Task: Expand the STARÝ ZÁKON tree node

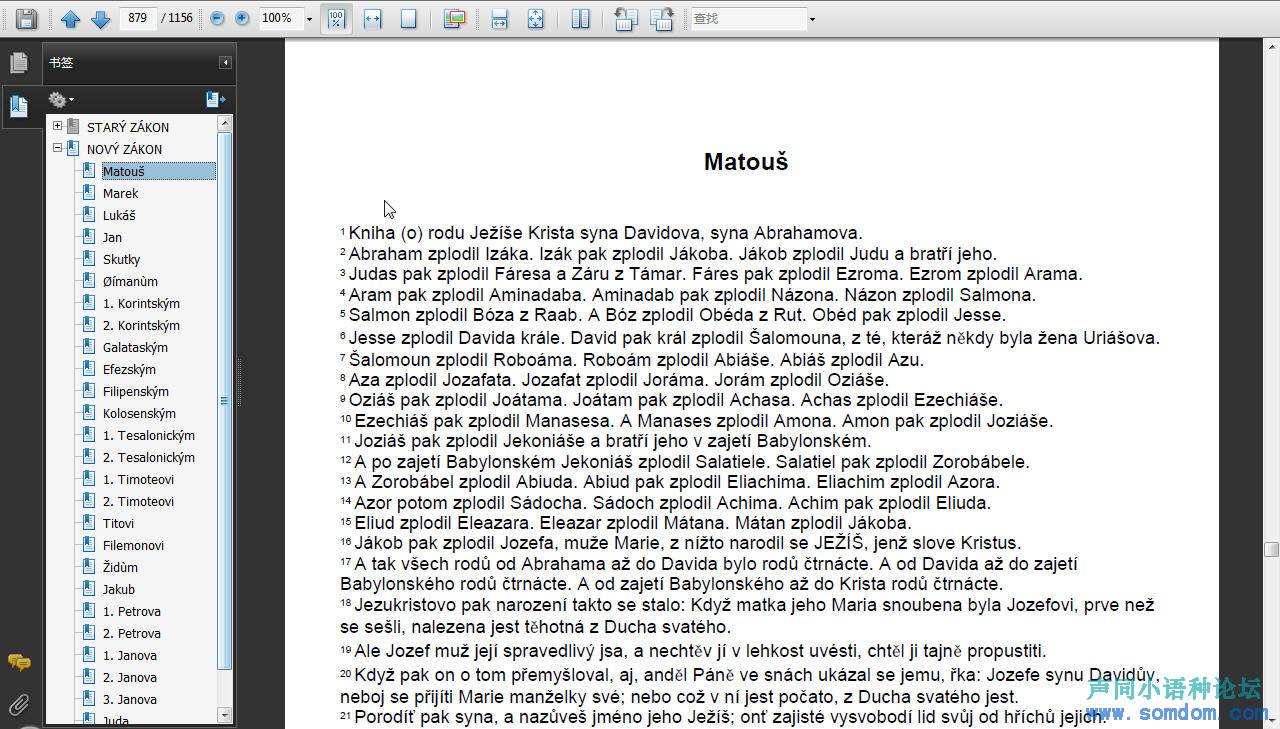Action: 57,126
